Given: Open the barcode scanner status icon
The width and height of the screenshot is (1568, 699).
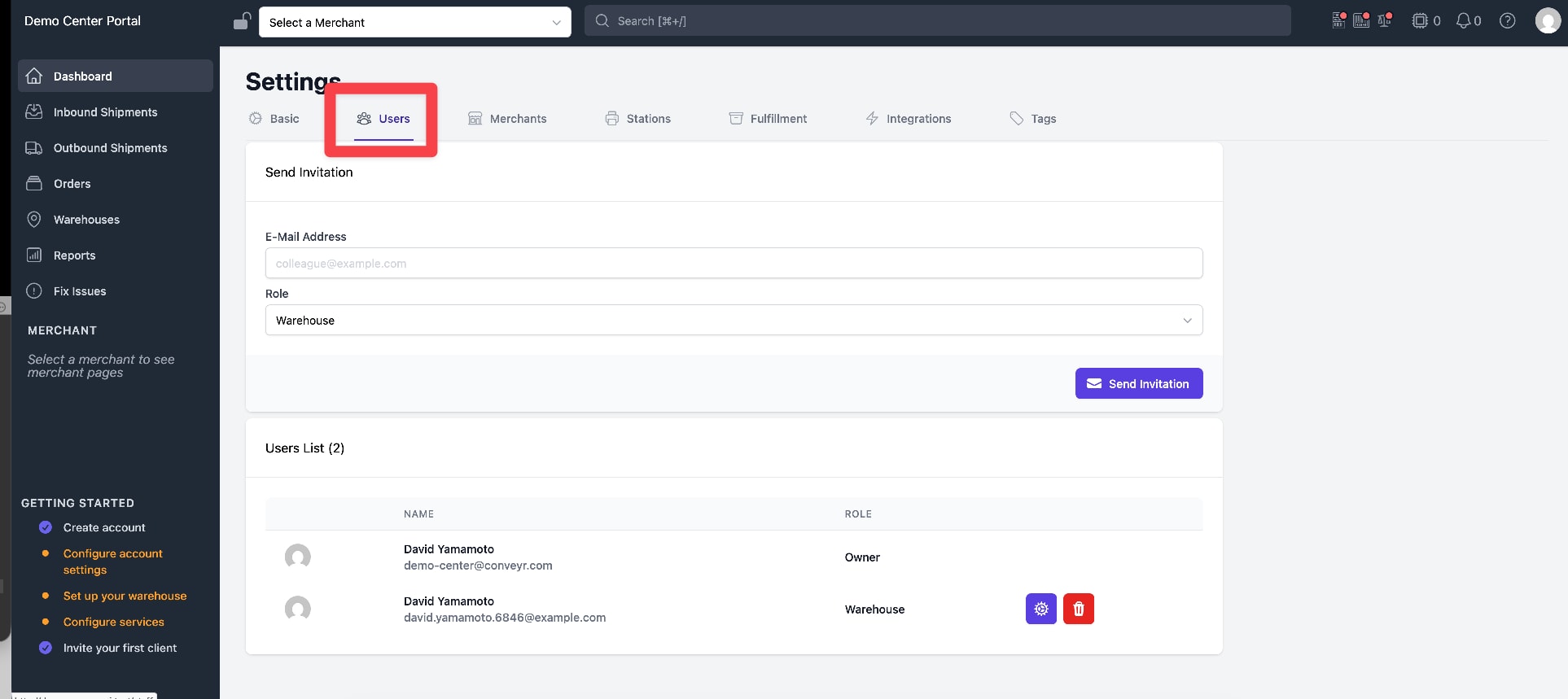Looking at the screenshot, I should pyautogui.click(x=1361, y=20).
